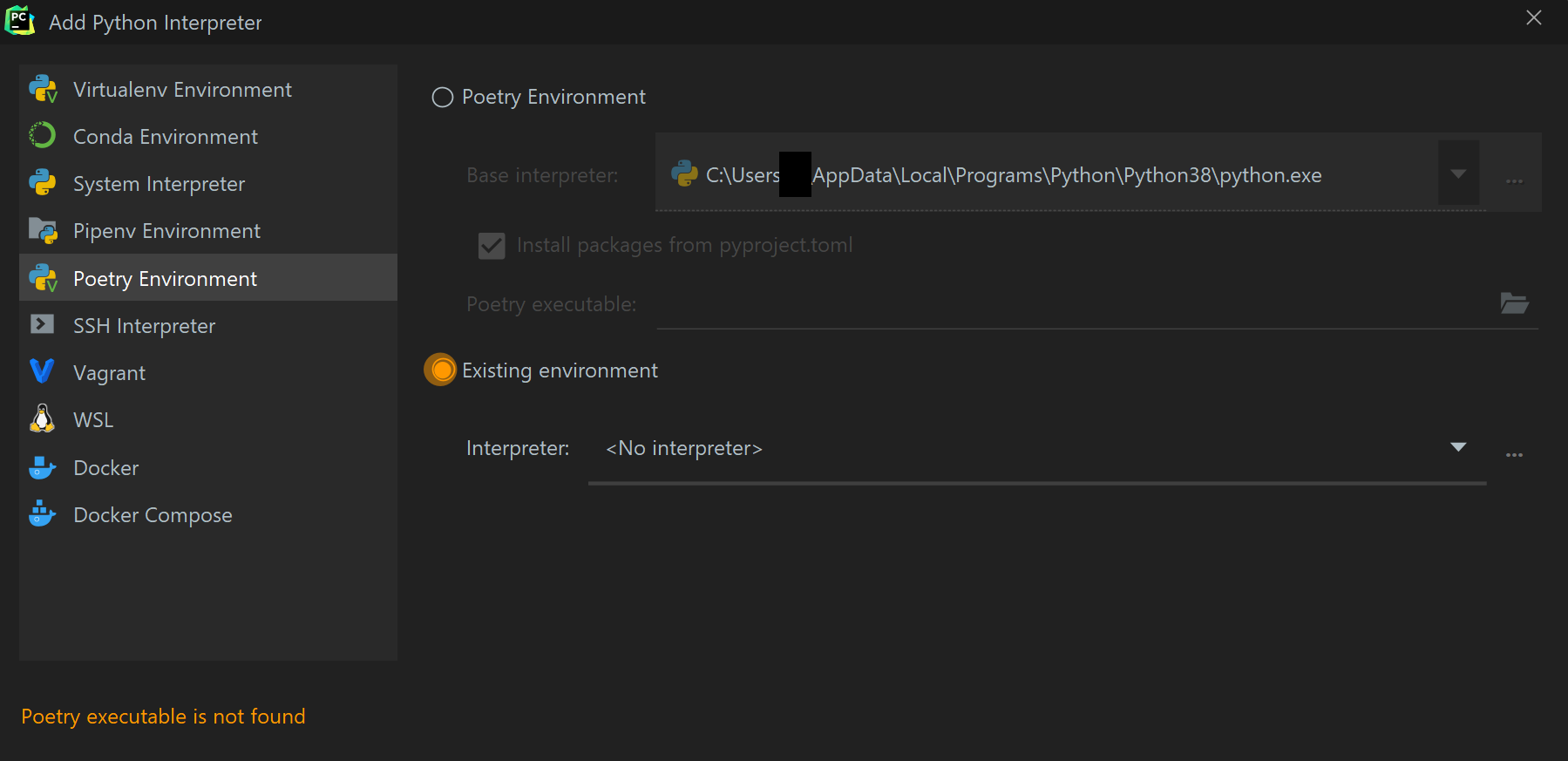Click the 'Base interpreter:' label
The image size is (1568, 761).
click(x=542, y=175)
